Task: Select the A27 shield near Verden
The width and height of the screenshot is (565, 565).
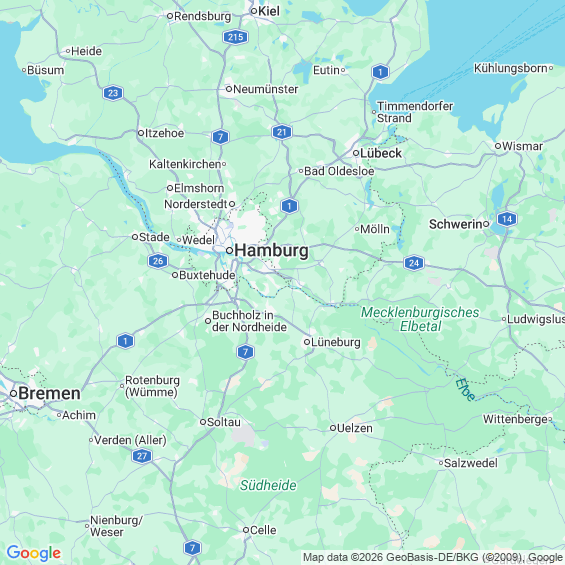Action: [142, 456]
